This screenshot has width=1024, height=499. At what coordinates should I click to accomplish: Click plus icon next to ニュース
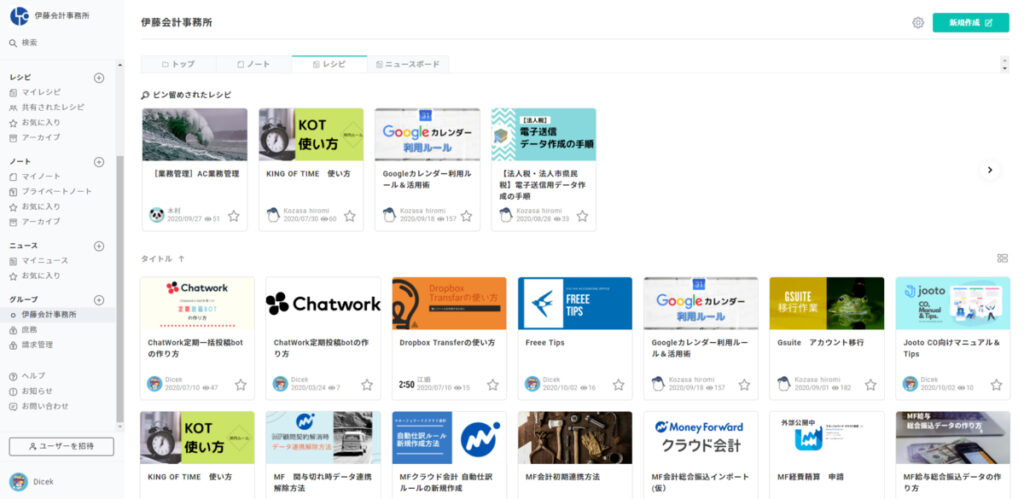(99, 246)
